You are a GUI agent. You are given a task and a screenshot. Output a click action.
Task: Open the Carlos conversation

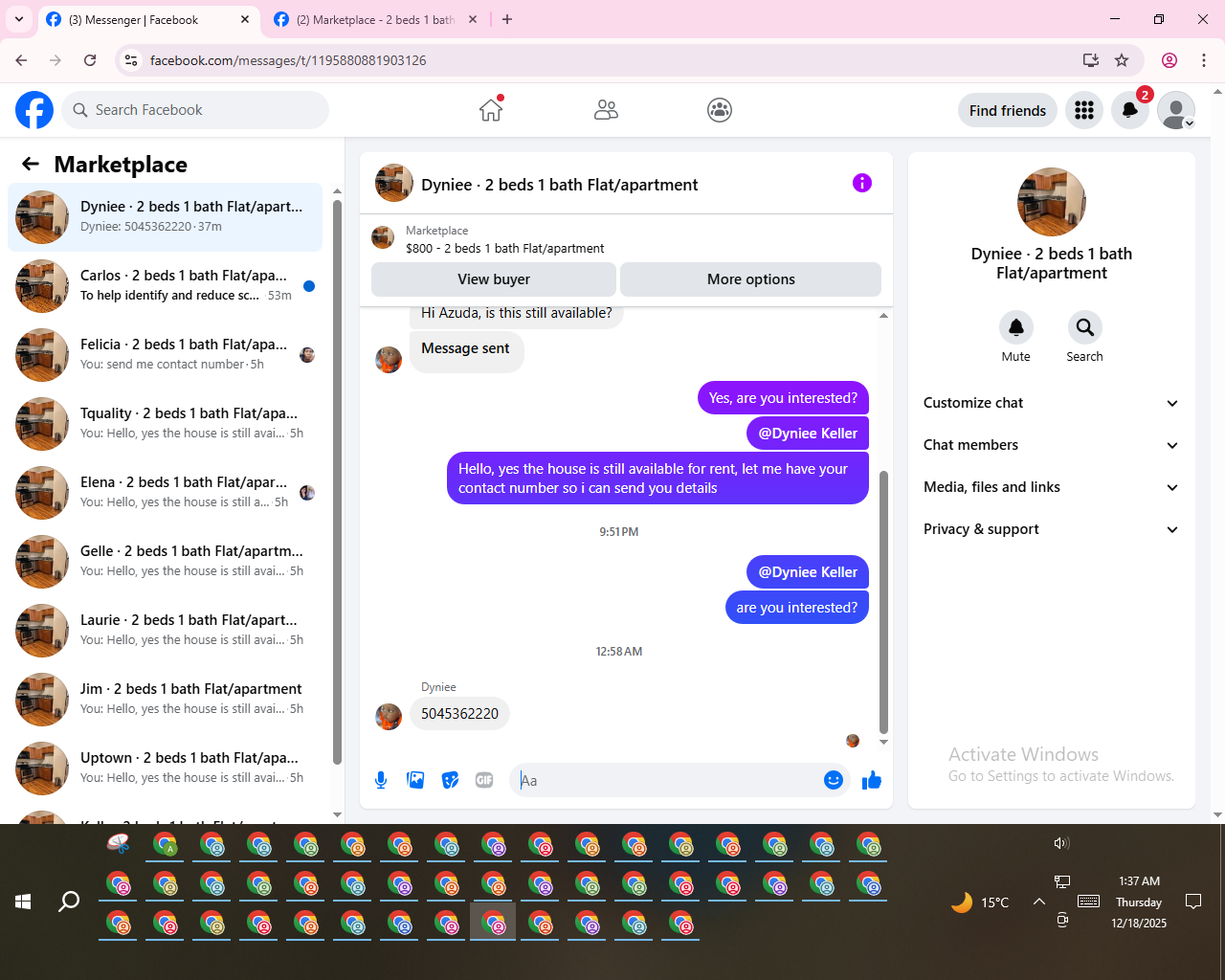coord(166,286)
